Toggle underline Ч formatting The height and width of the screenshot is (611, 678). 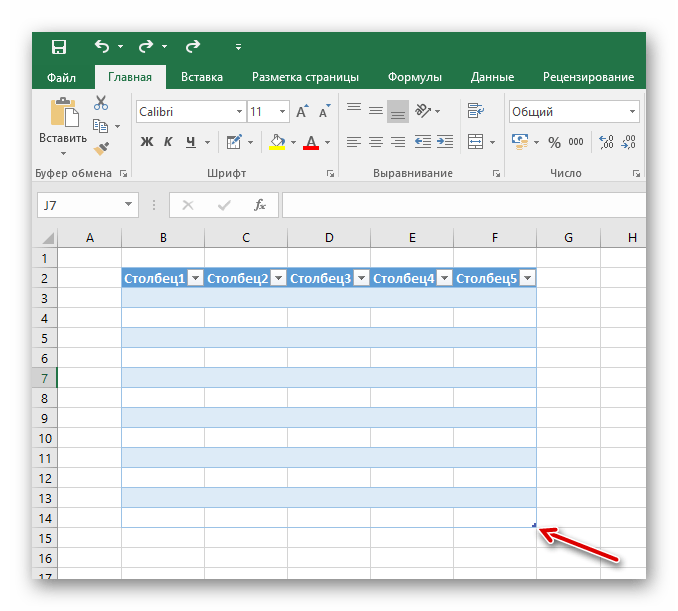[191, 141]
